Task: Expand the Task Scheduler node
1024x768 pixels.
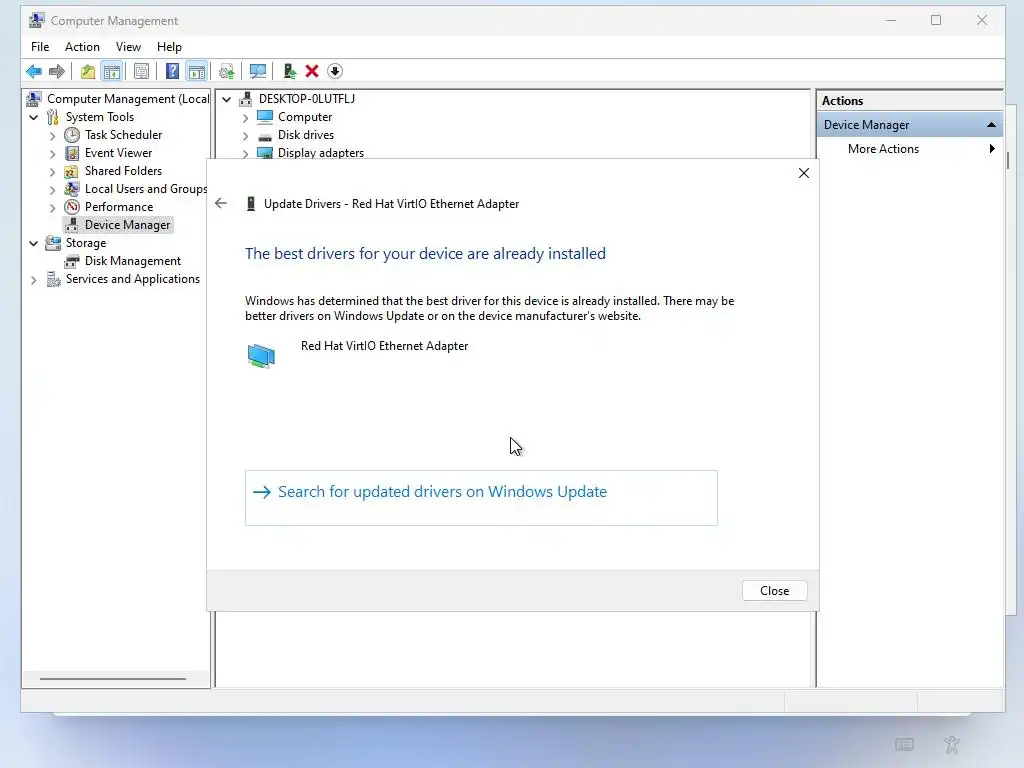Action: click(53, 136)
